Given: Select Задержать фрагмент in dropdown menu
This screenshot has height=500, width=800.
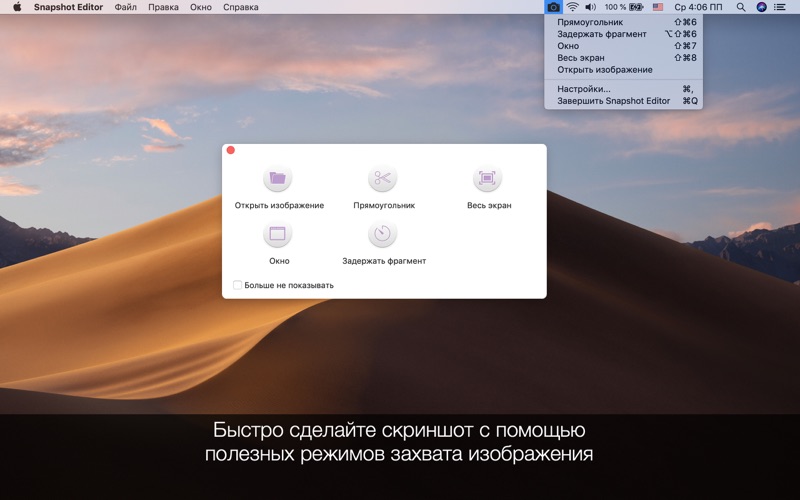Looking at the screenshot, I should click(x=623, y=34).
